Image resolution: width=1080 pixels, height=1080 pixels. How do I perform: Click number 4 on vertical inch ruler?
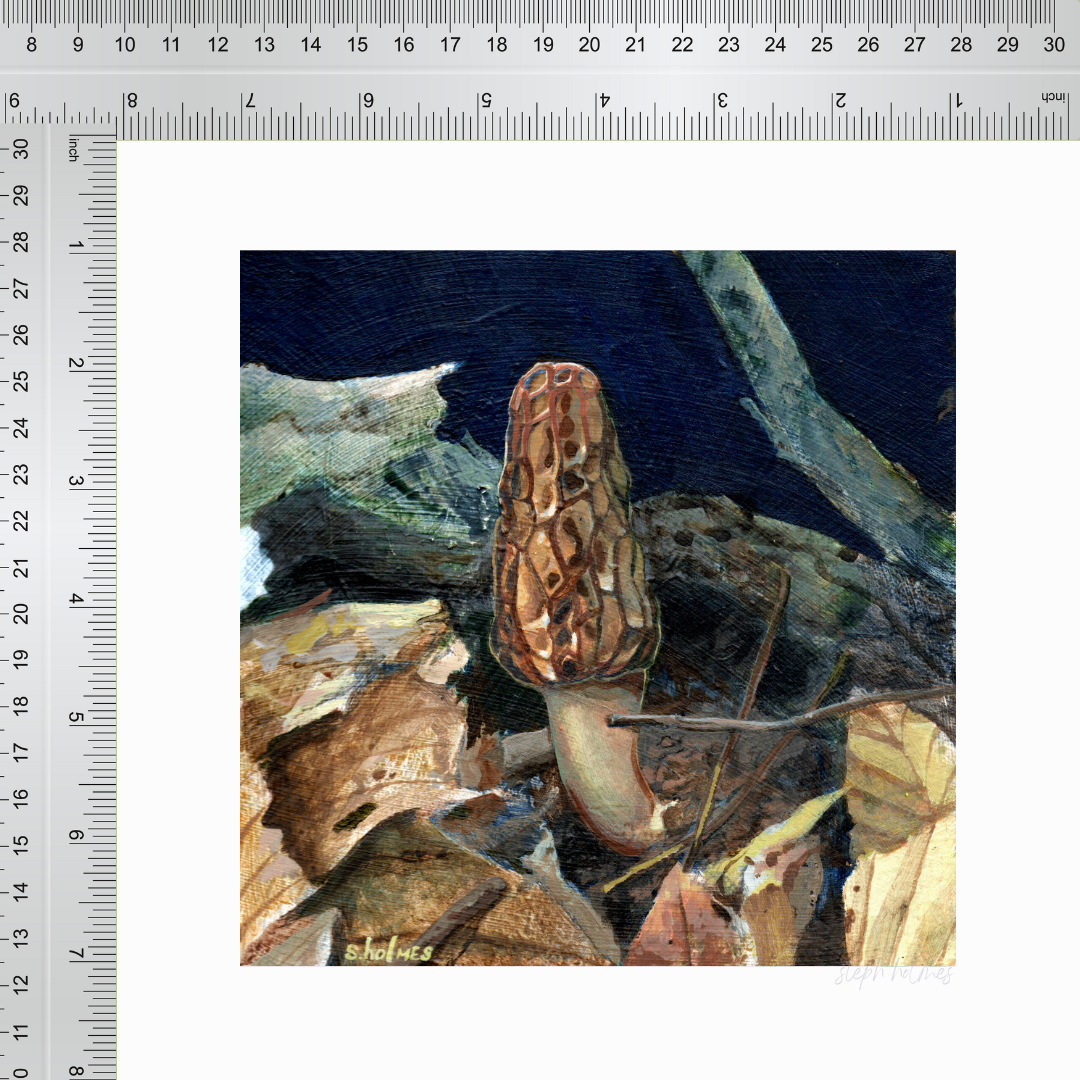(75, 599)
